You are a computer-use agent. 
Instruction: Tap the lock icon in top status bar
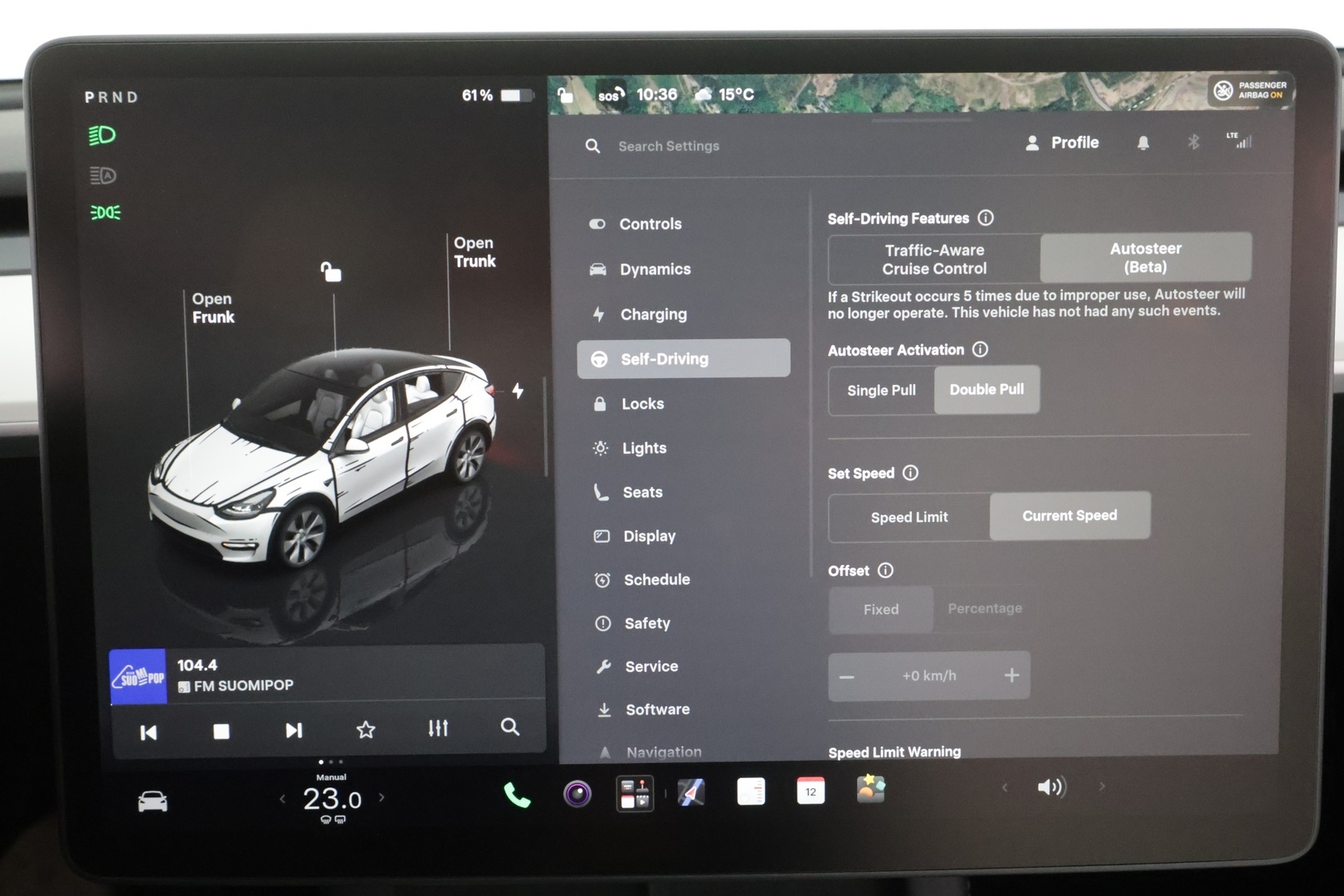565,95
